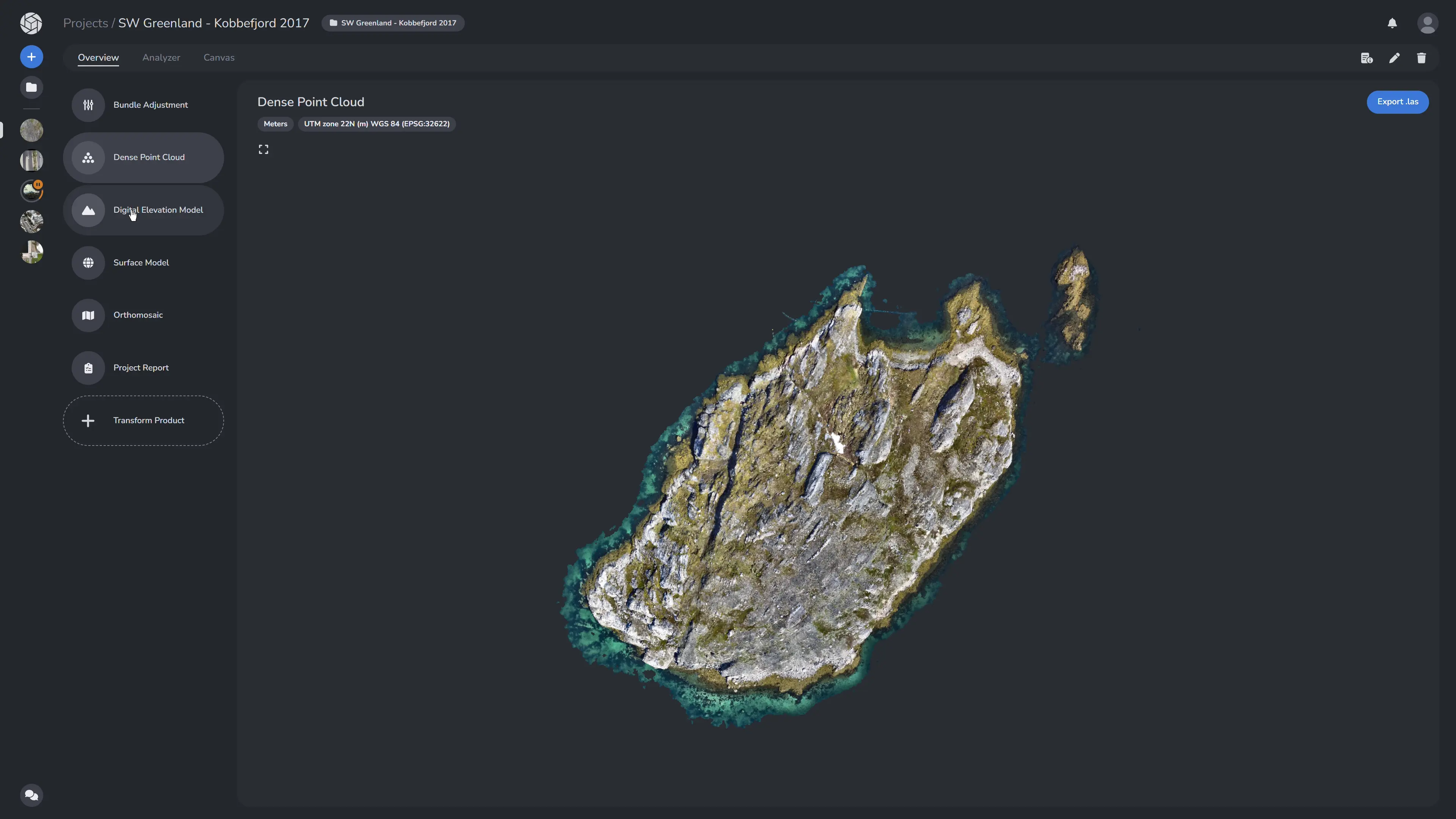Viewport: 1456px width, 819px height.
Task: Open the folders icon in left sidebar
Action: (x=31, y=87)
